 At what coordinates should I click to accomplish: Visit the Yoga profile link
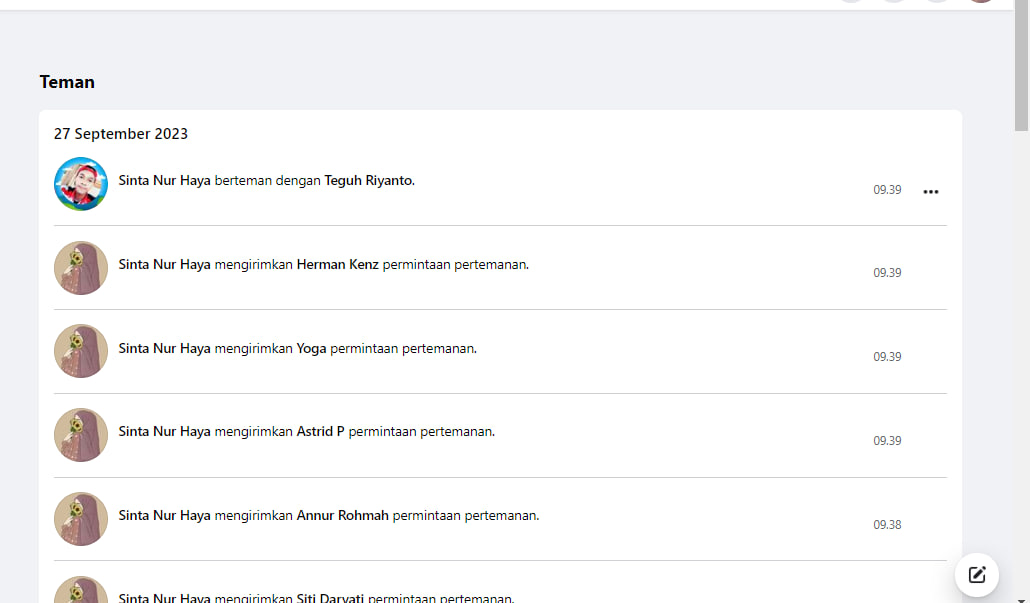click(311, 349)
